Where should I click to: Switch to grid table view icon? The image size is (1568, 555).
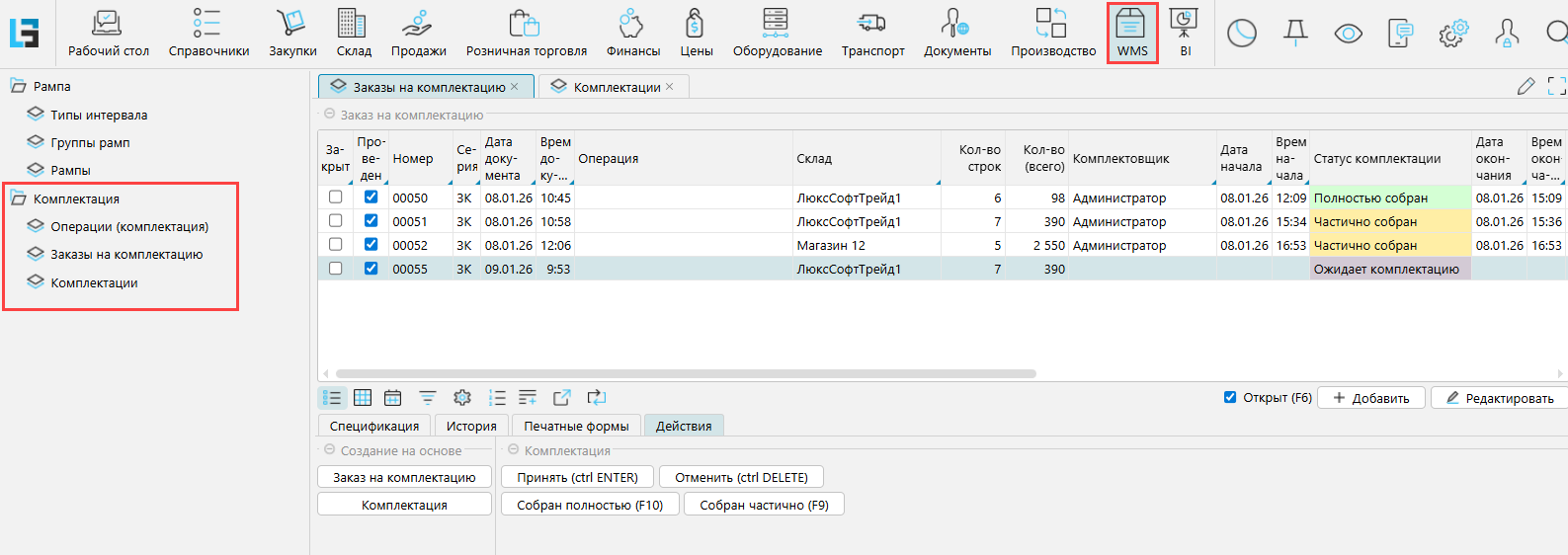click(x=363, y=398)
